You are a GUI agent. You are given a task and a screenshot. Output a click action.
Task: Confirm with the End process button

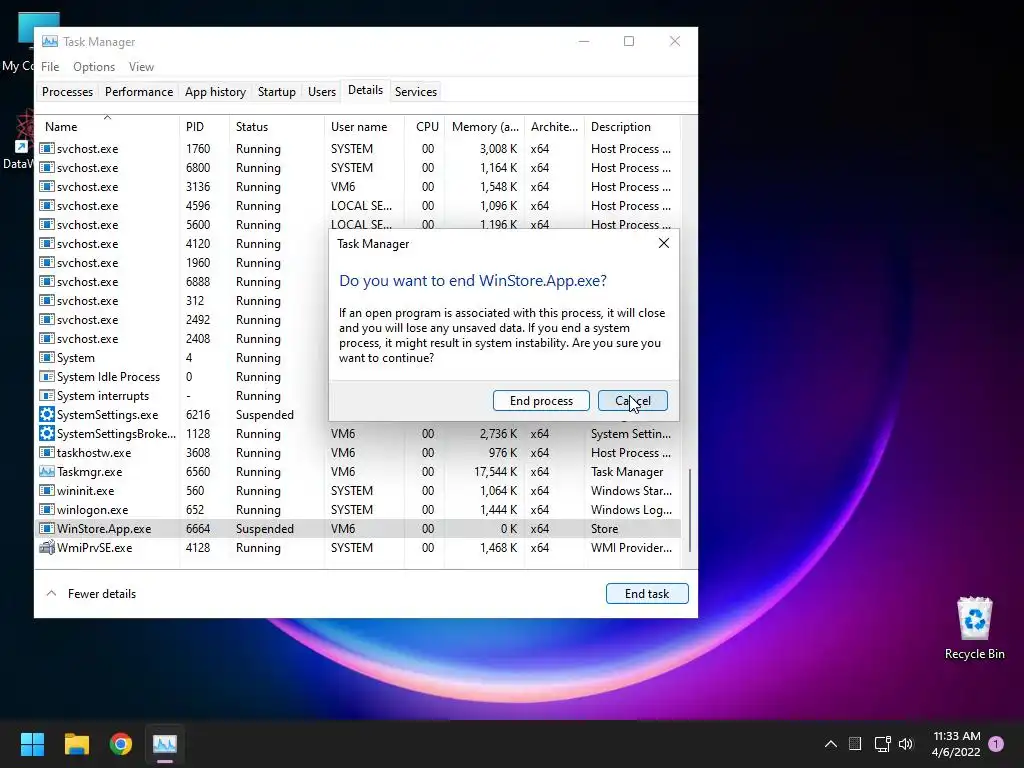coord(541,400)
